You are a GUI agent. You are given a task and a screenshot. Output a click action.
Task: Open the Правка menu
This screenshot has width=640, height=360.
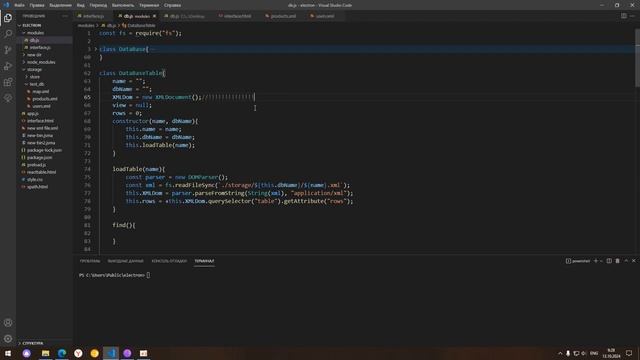[x=37, y=5]
